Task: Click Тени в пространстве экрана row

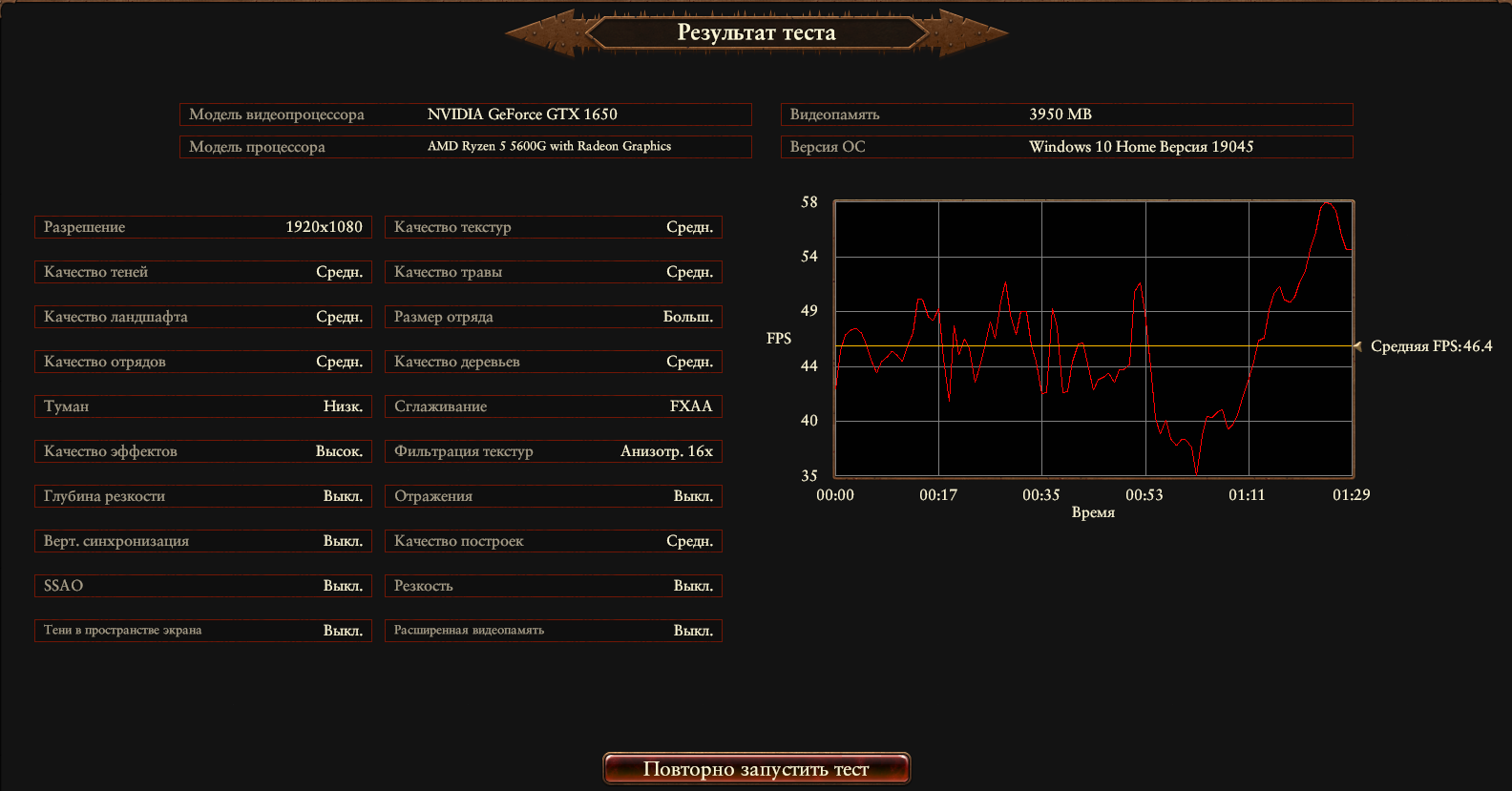Action: [203, 631]
